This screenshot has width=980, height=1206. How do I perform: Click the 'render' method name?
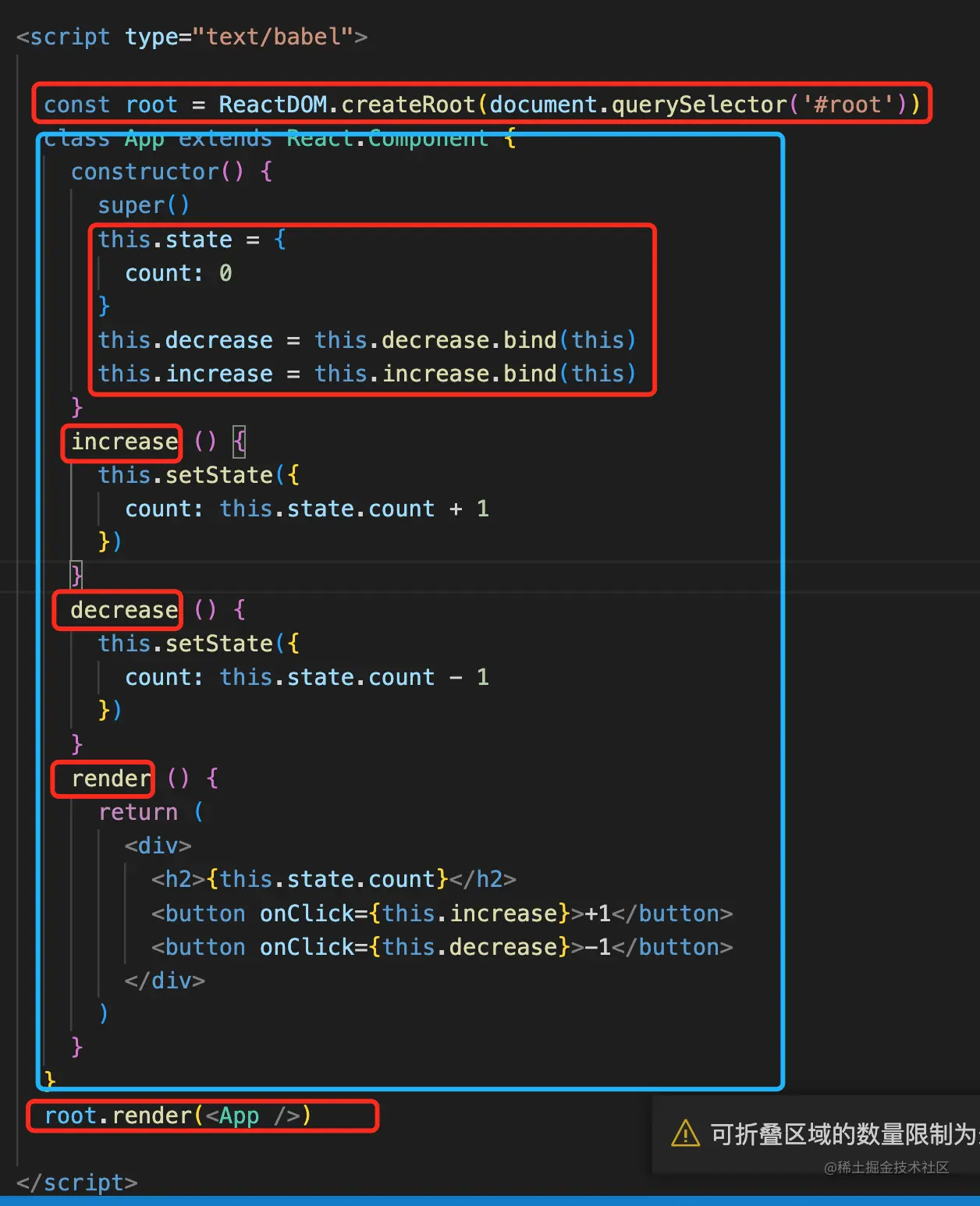(111, 779)
